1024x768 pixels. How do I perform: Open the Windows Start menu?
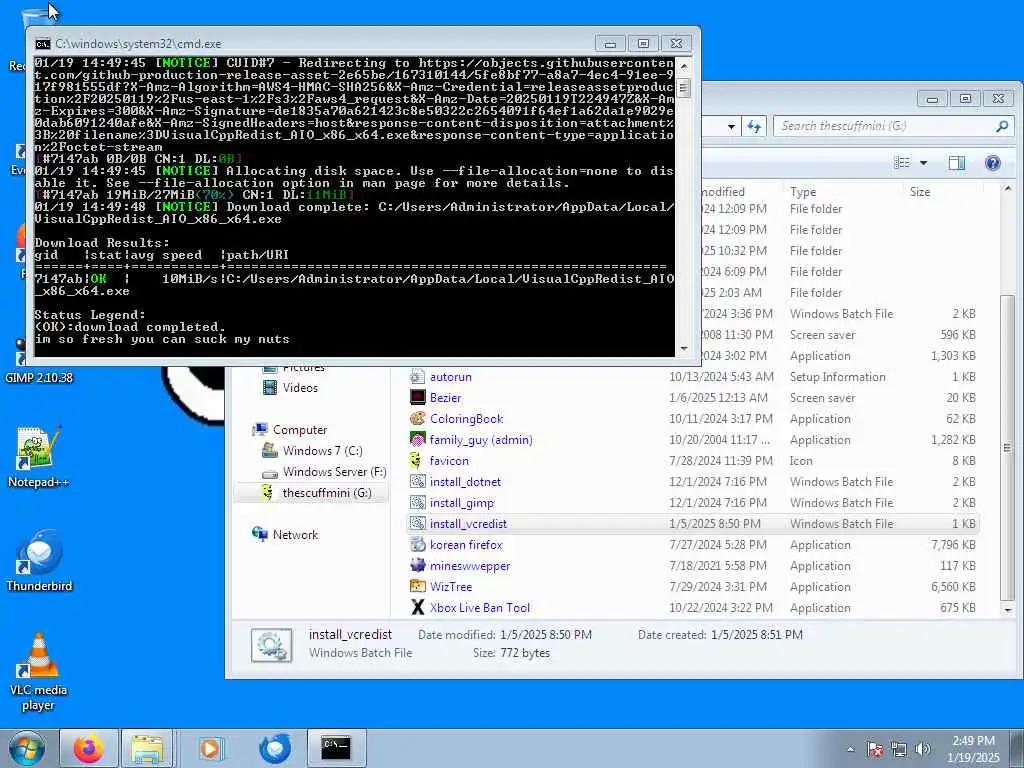[x=27, y=749]
